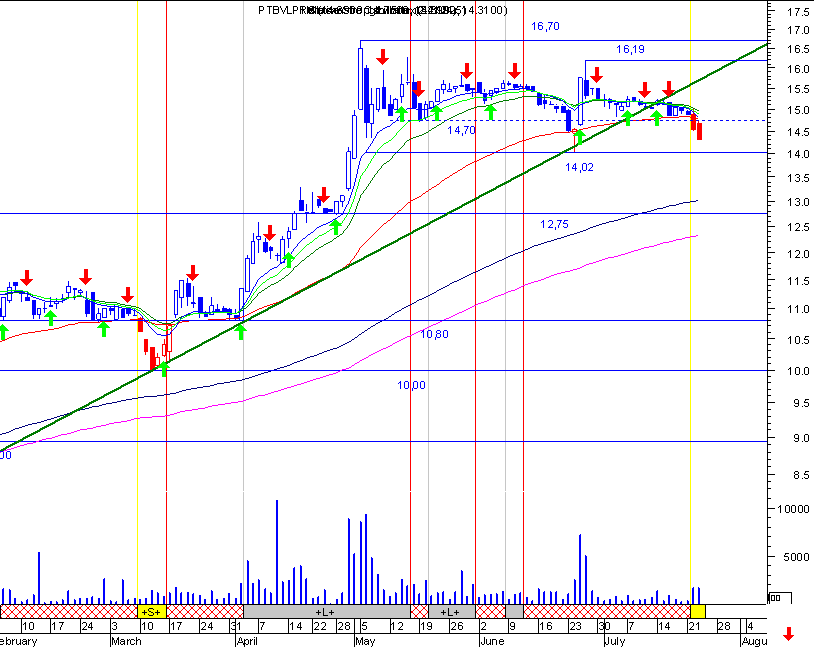
Task: Click the 15.5 price axis value
Action: 798,89
